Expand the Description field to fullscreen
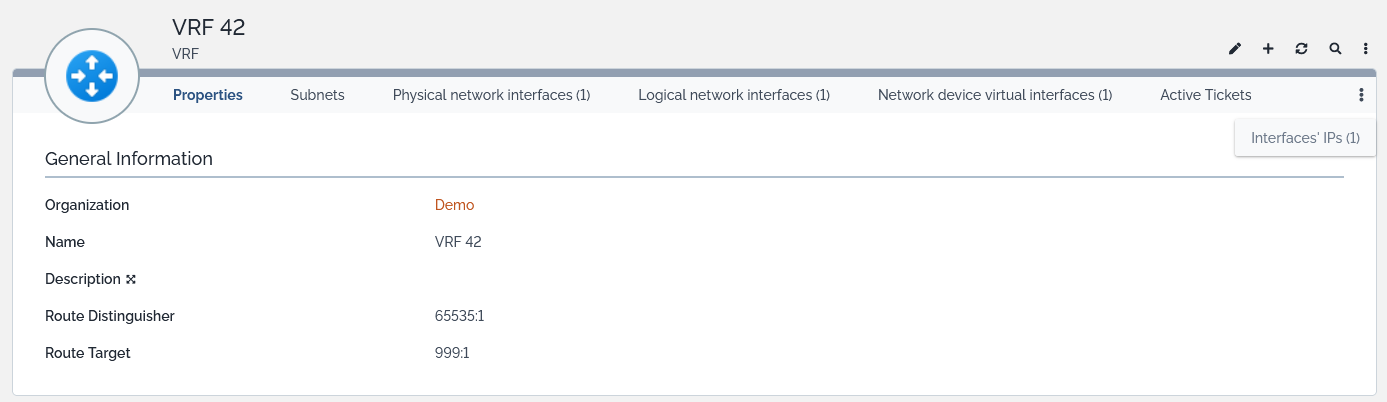Viewport: 1387px width, 402px height. pyautogui.click(x=130, y=279)
